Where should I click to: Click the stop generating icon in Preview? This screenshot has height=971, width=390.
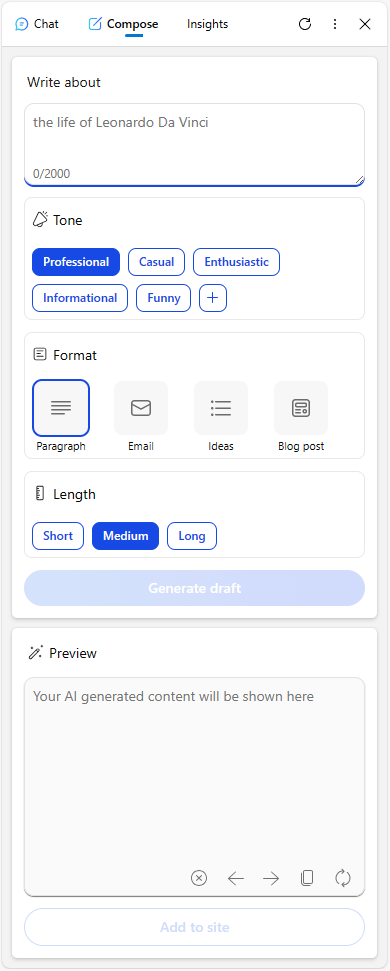click(199, 878)
